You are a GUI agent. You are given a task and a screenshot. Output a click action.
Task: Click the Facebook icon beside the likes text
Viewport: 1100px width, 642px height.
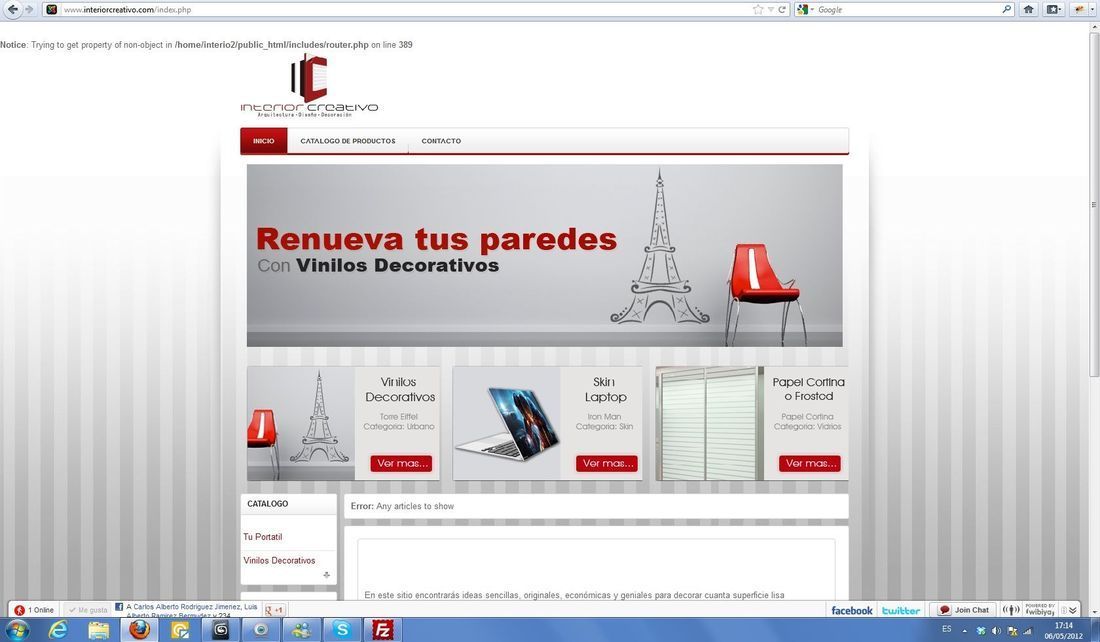coord(119,607)
